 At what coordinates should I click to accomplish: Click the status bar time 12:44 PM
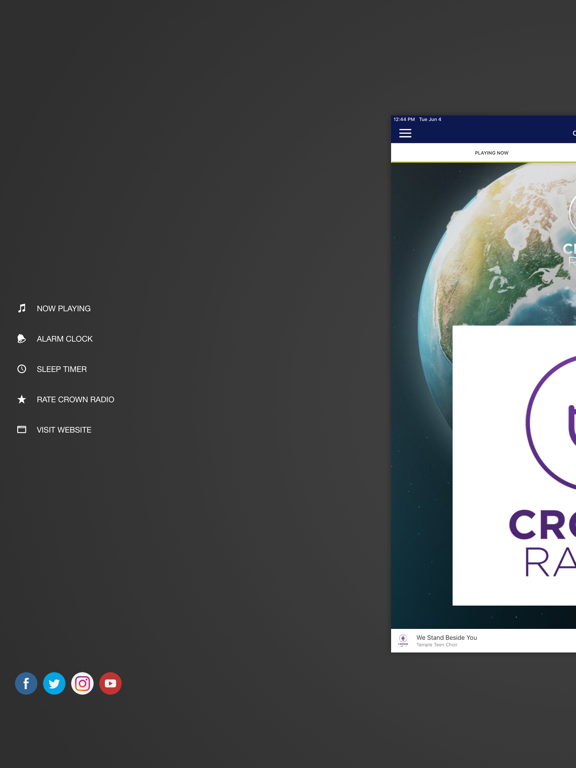pyautogui.click(x=404, y=120)
